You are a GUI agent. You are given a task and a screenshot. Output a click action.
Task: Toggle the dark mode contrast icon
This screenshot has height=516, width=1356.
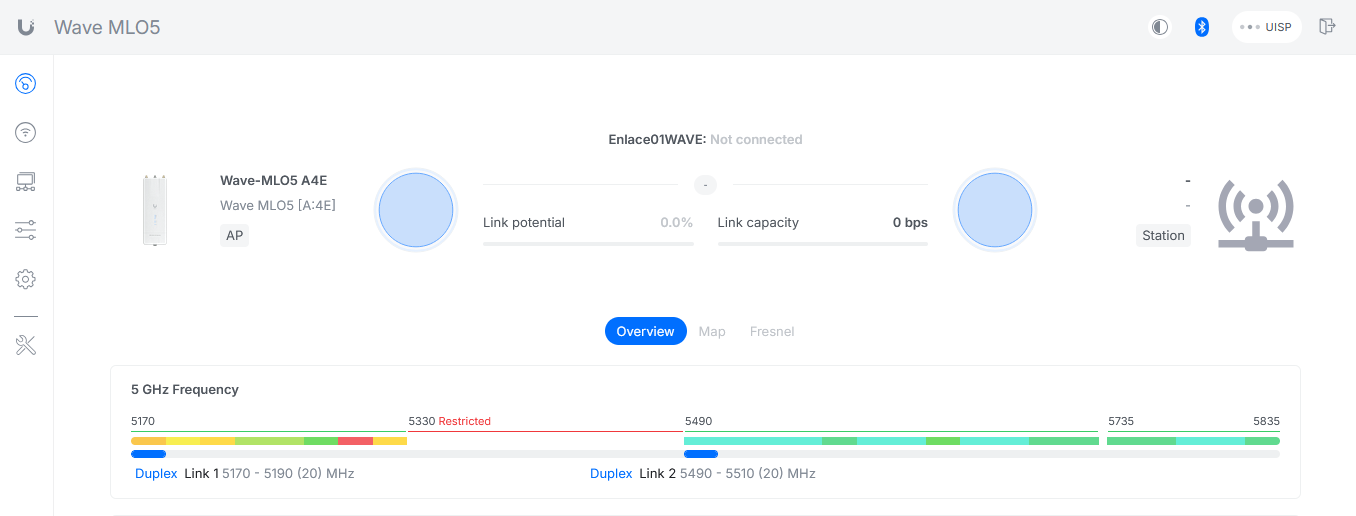[1160, 27]
